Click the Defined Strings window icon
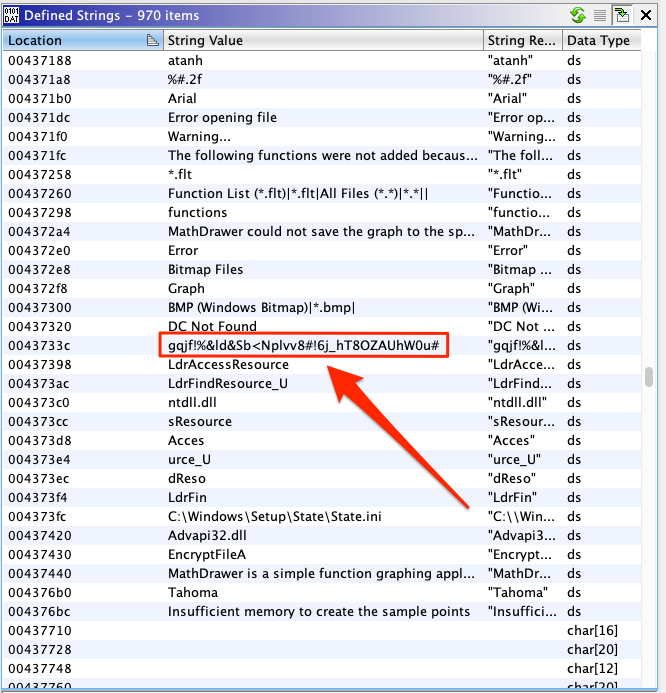The image size is (666, 693). click(11, 15)
